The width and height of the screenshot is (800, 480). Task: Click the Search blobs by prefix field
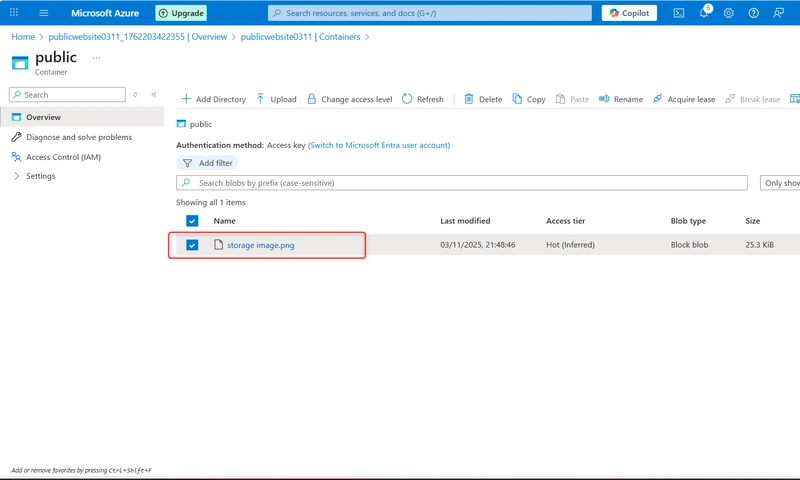460,183
